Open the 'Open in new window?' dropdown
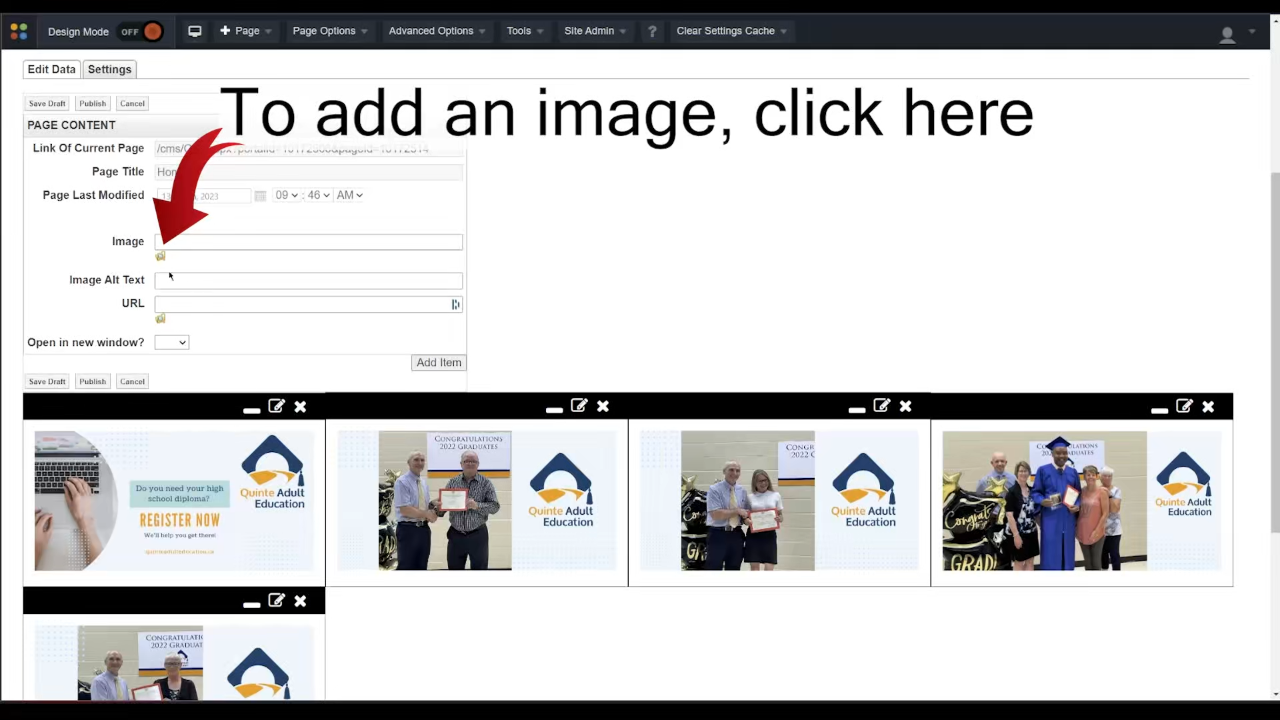The image size is (1280, 720). tap(171, 342)
